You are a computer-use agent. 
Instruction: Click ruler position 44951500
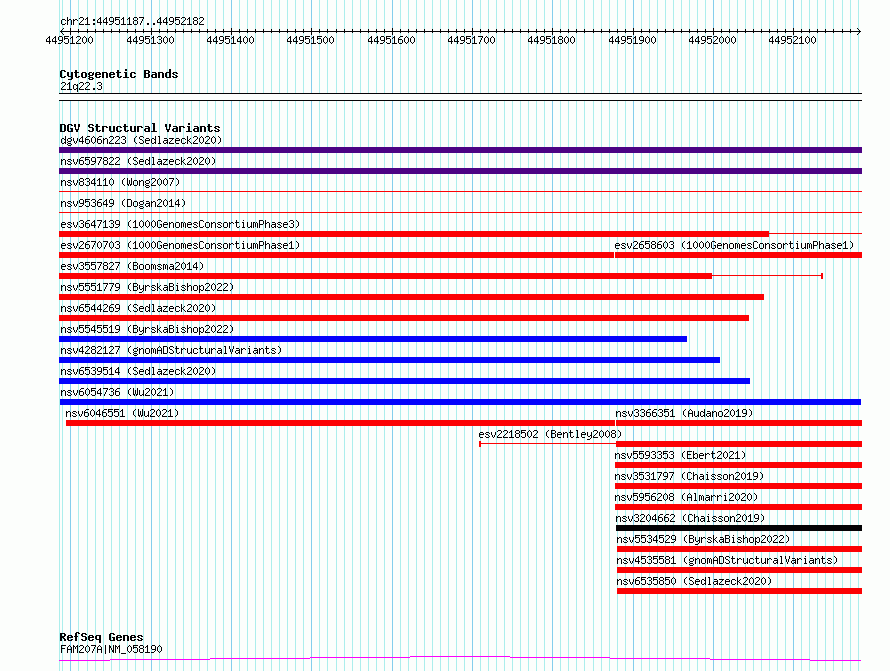point(310,40)
